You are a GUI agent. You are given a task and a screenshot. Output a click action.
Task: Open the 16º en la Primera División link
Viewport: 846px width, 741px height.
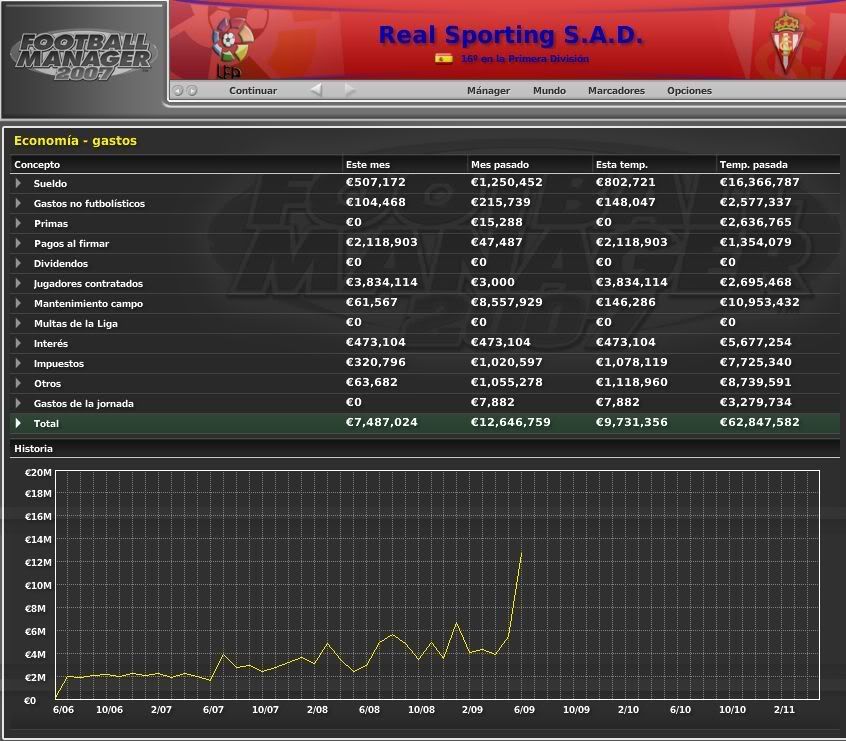525,59
